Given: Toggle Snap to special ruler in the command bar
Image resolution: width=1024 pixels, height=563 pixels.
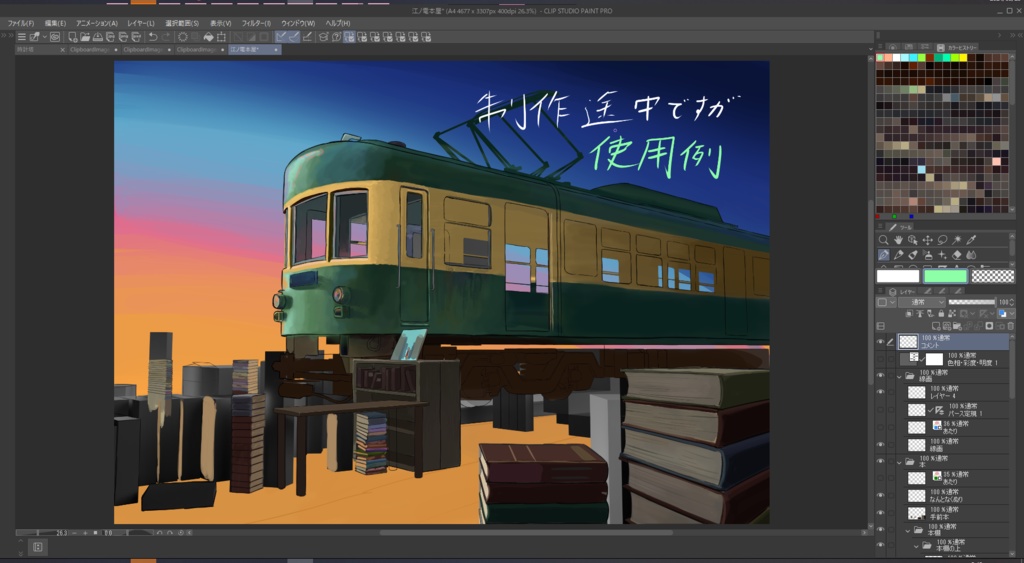Looking at the screenshot, I should (294, 37).
